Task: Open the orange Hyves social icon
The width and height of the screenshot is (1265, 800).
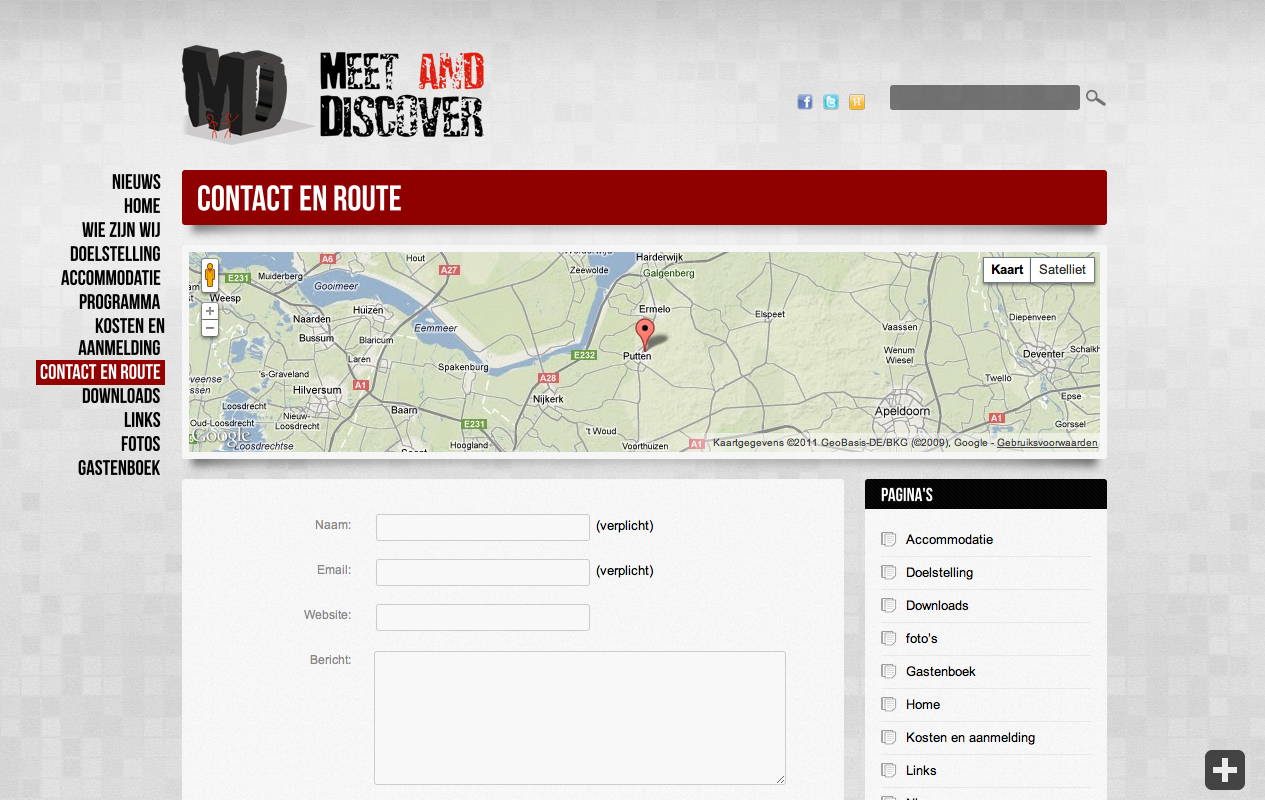Action: tap(857, 102)
